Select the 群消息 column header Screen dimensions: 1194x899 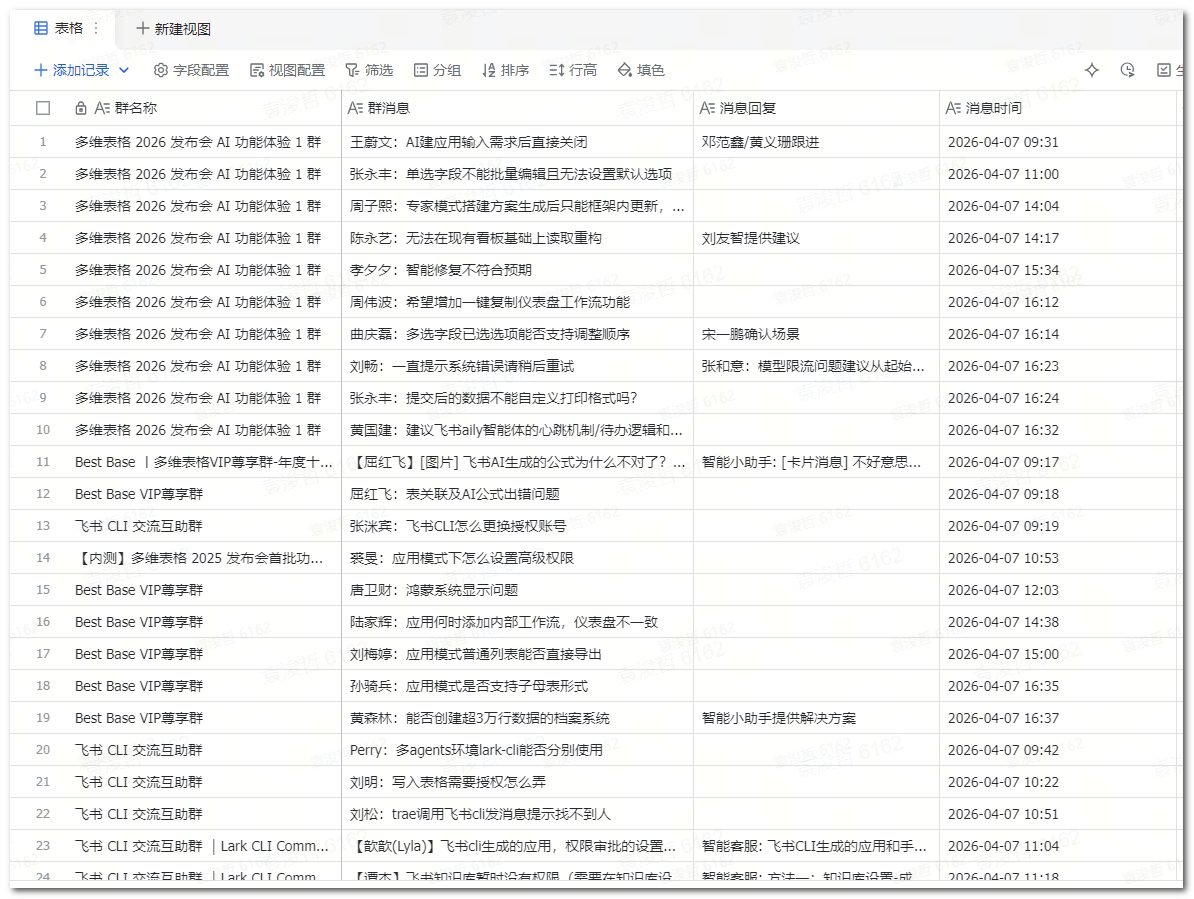[x=518, y=108]
